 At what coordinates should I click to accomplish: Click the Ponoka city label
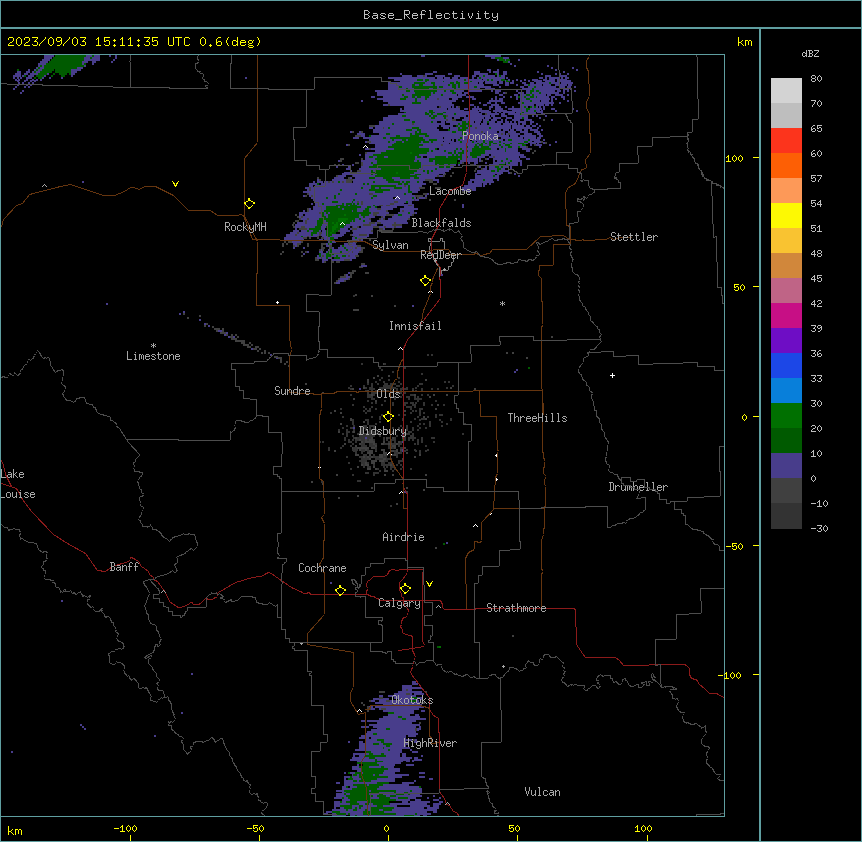(x=480, y=136)
